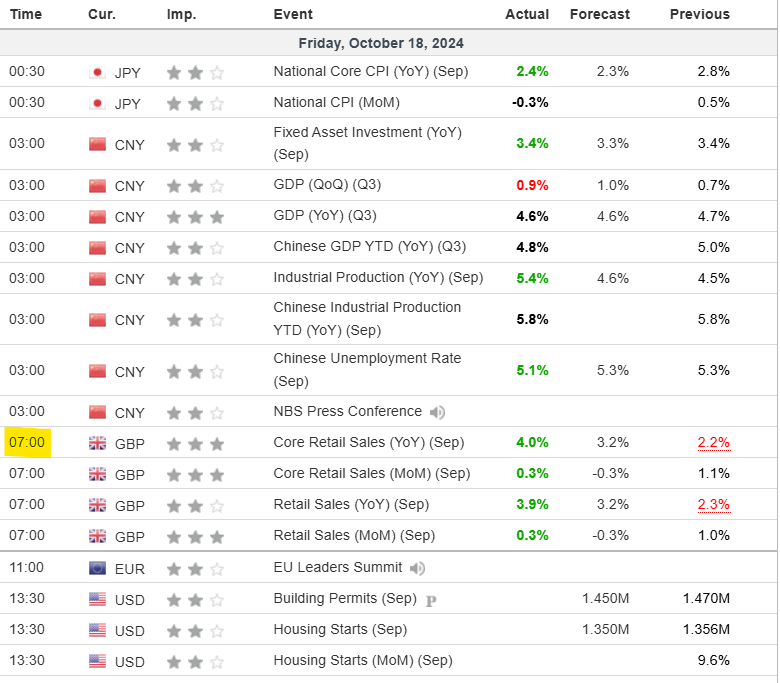The height and width of the screenshot is (683, 780).
Task: Click the speaker icon beside NBS Press Conference
Action: click(x=438, y=412)
